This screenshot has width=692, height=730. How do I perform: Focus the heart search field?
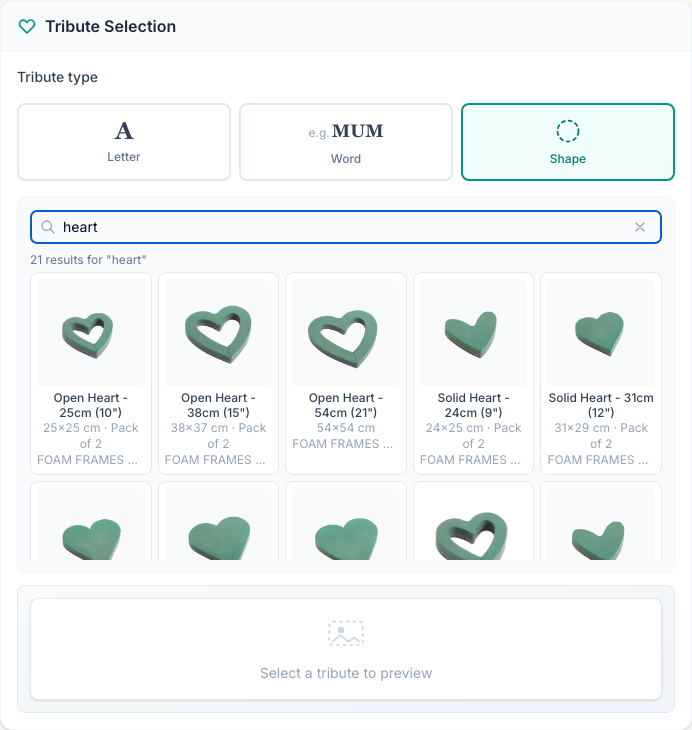pos(346,227)
